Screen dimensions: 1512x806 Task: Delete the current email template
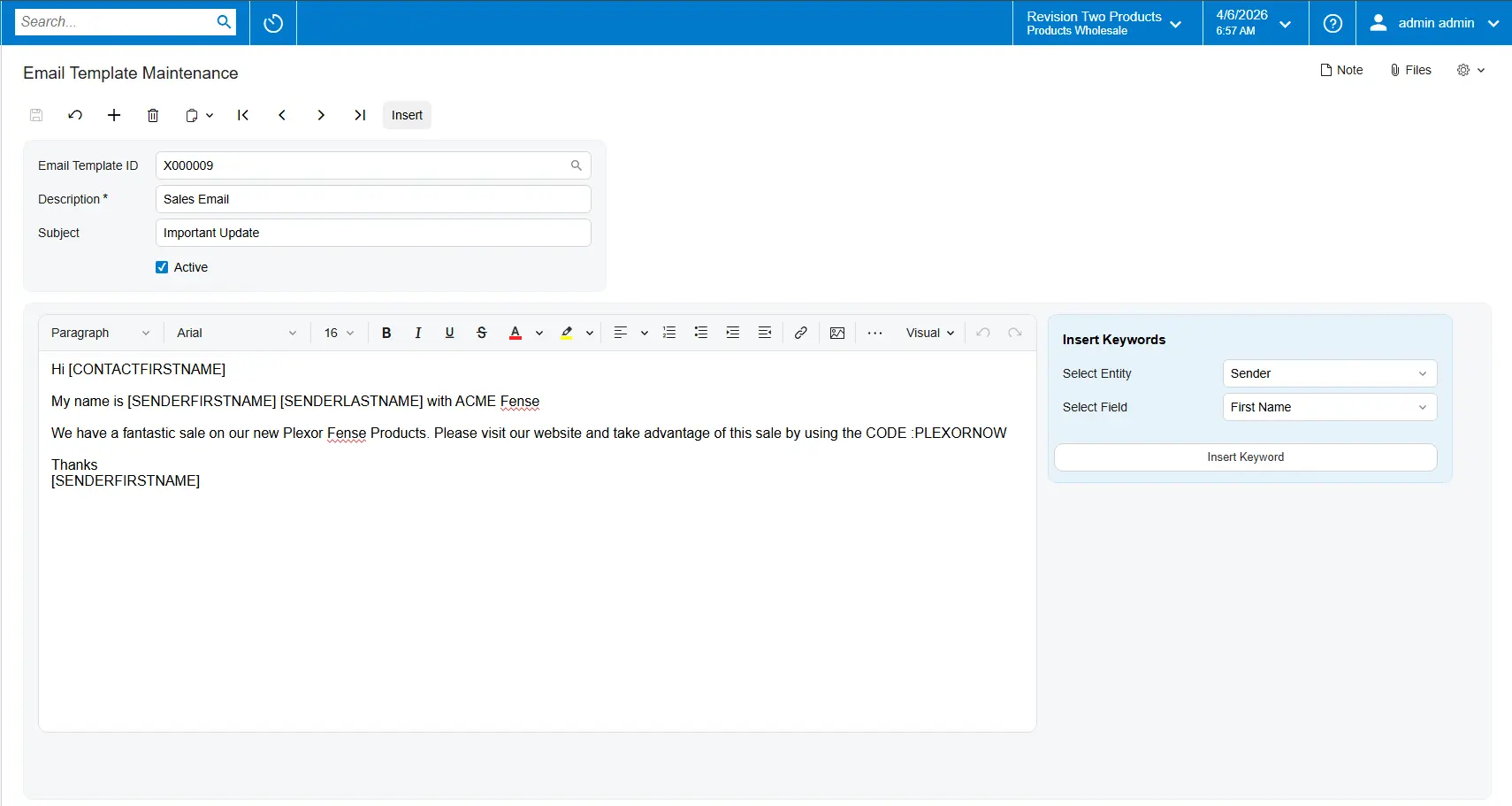pyautogui.click(x=153, y=115)
